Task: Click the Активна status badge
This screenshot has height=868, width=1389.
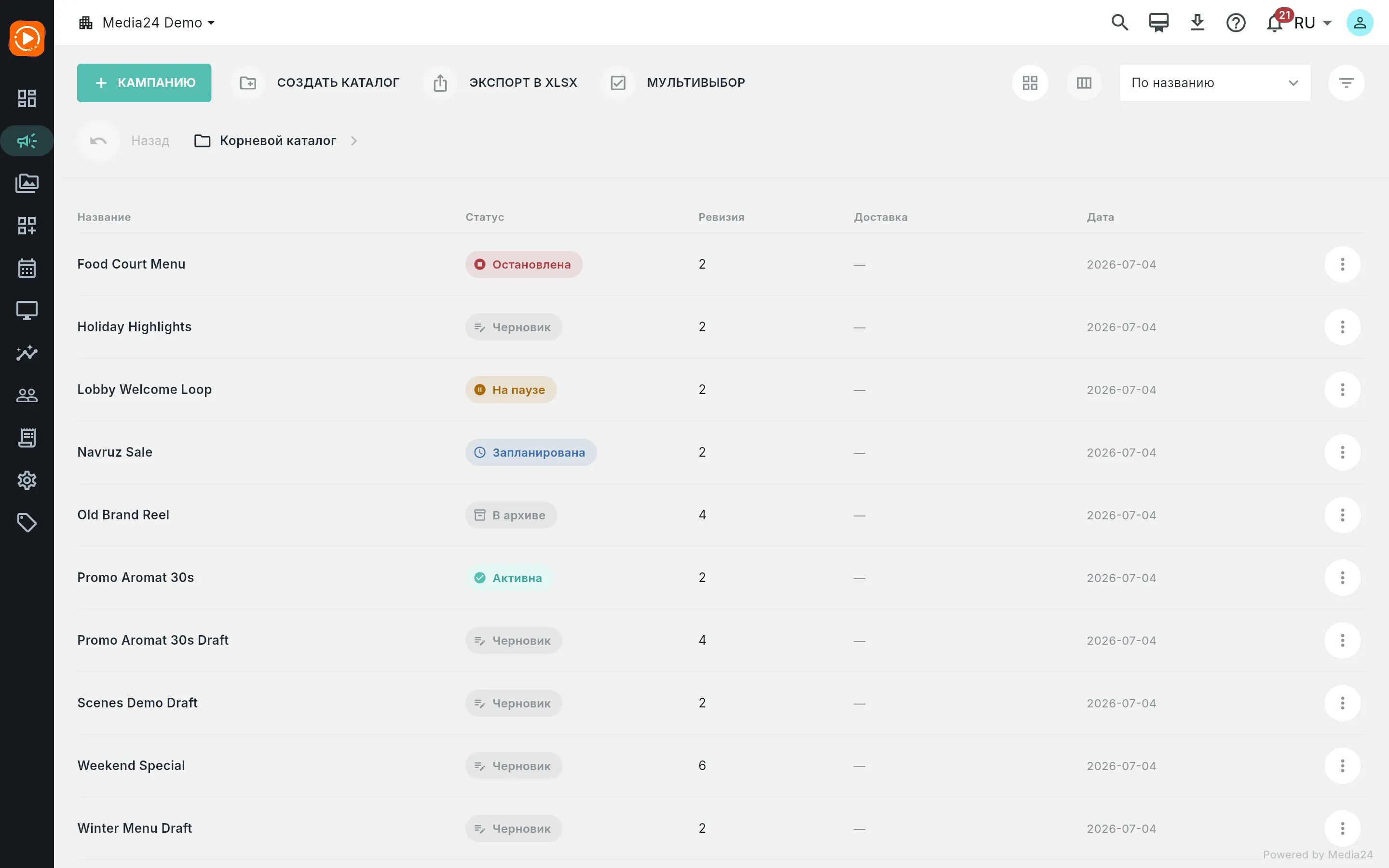Action: pyautogui.click(x=509, y=578)
